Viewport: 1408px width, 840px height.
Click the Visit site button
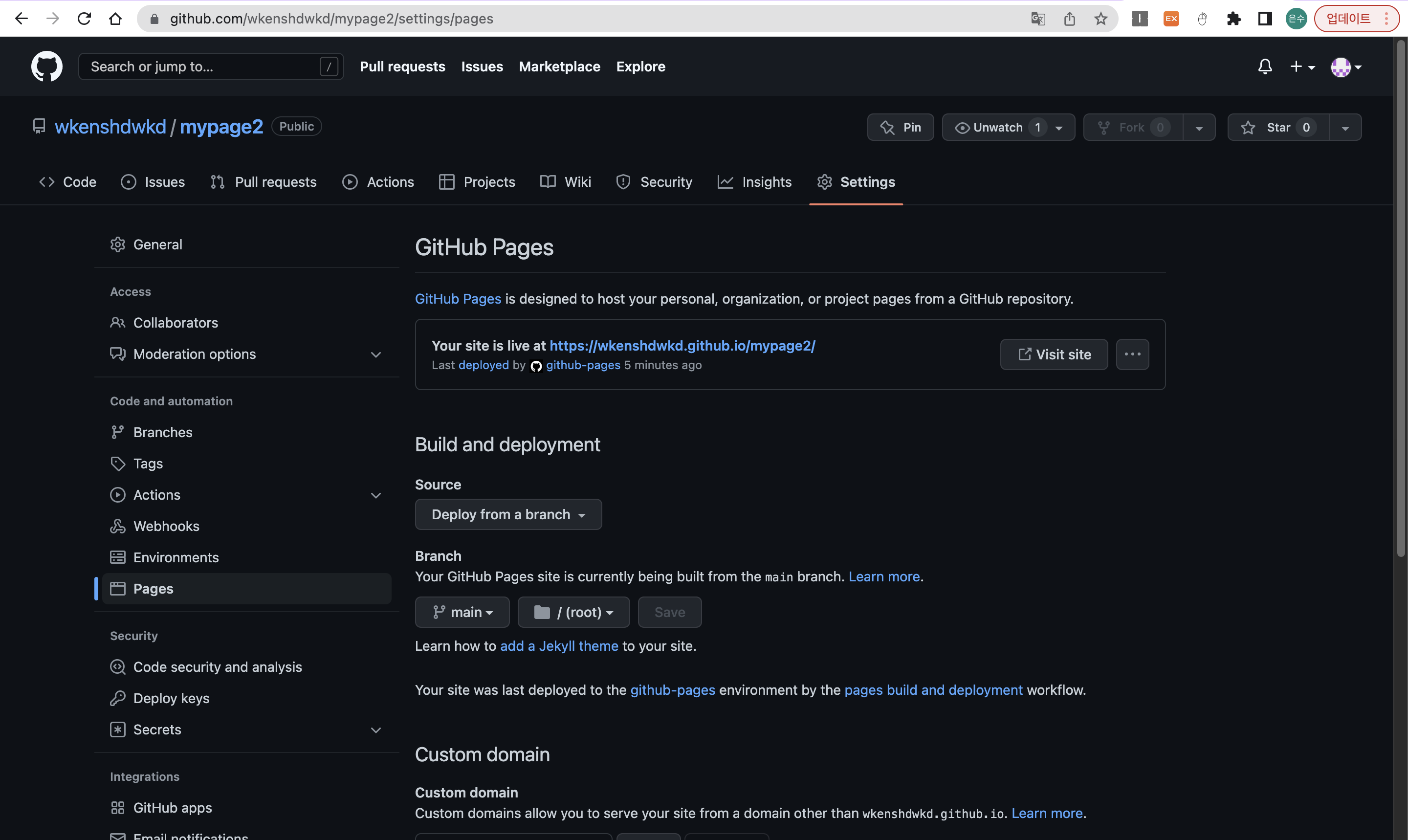coord(1054,354)
